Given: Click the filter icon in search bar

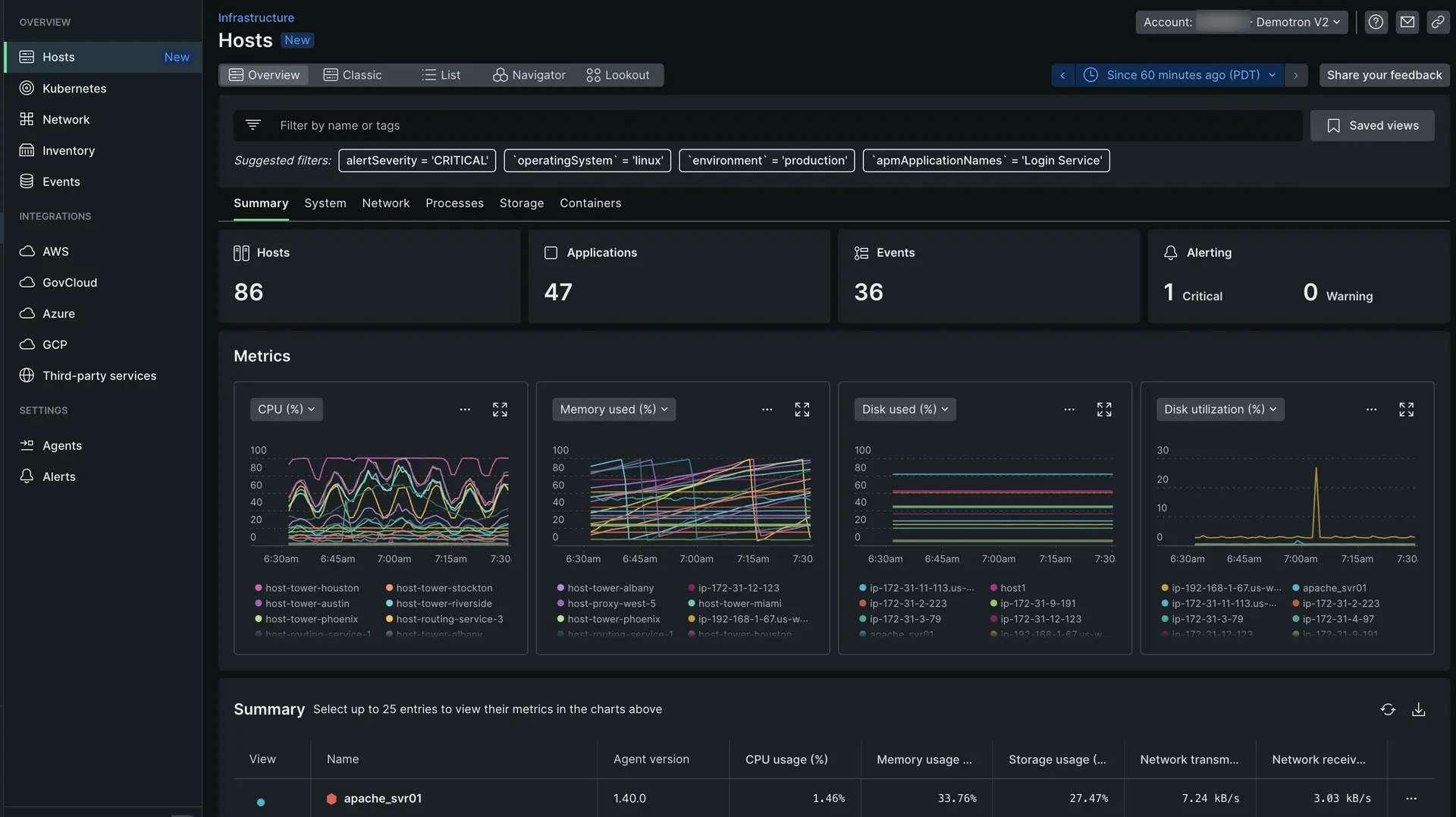Looking at the screenshot, I should click(253, 125).
